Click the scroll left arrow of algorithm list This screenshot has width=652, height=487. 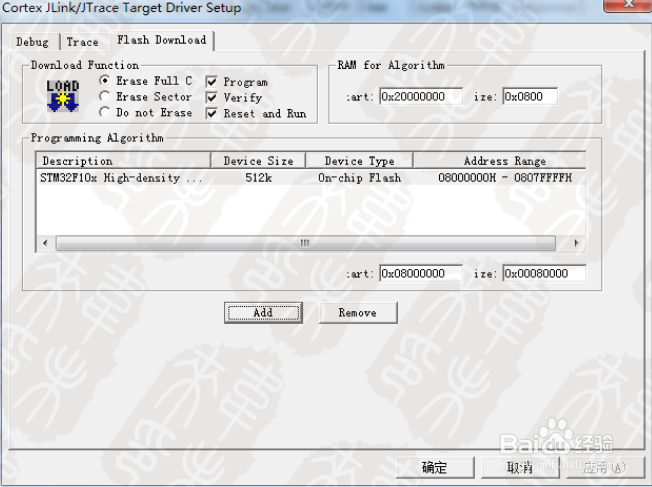click(45, 243)
